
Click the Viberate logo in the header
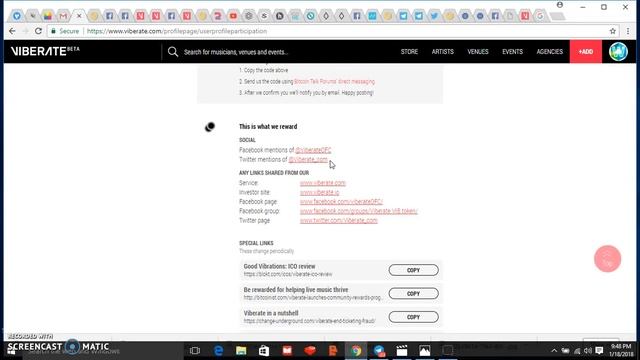[x=45, y=51]
